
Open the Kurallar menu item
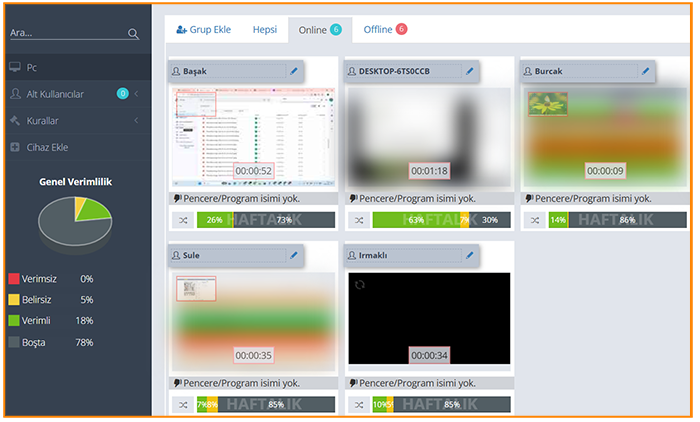tap(79, 121)
